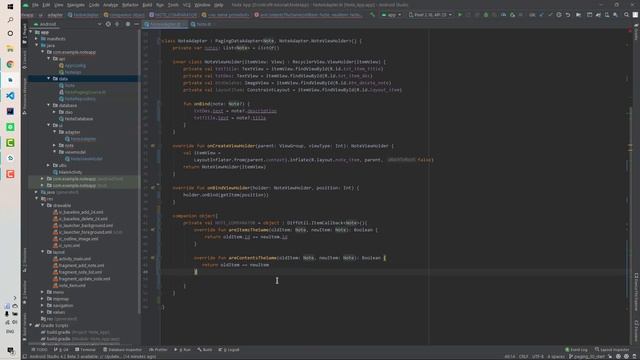Open Layout Inspector in status bar
Viewport: 640px width, 360px height.
[x=612, y=350]
